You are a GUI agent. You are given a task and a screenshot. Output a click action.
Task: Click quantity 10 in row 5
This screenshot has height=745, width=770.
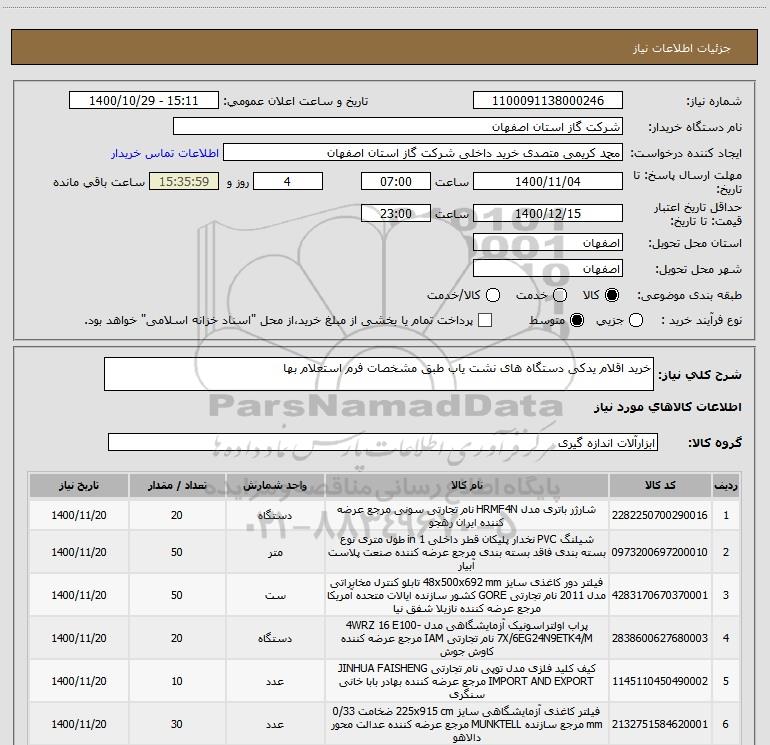177,681
